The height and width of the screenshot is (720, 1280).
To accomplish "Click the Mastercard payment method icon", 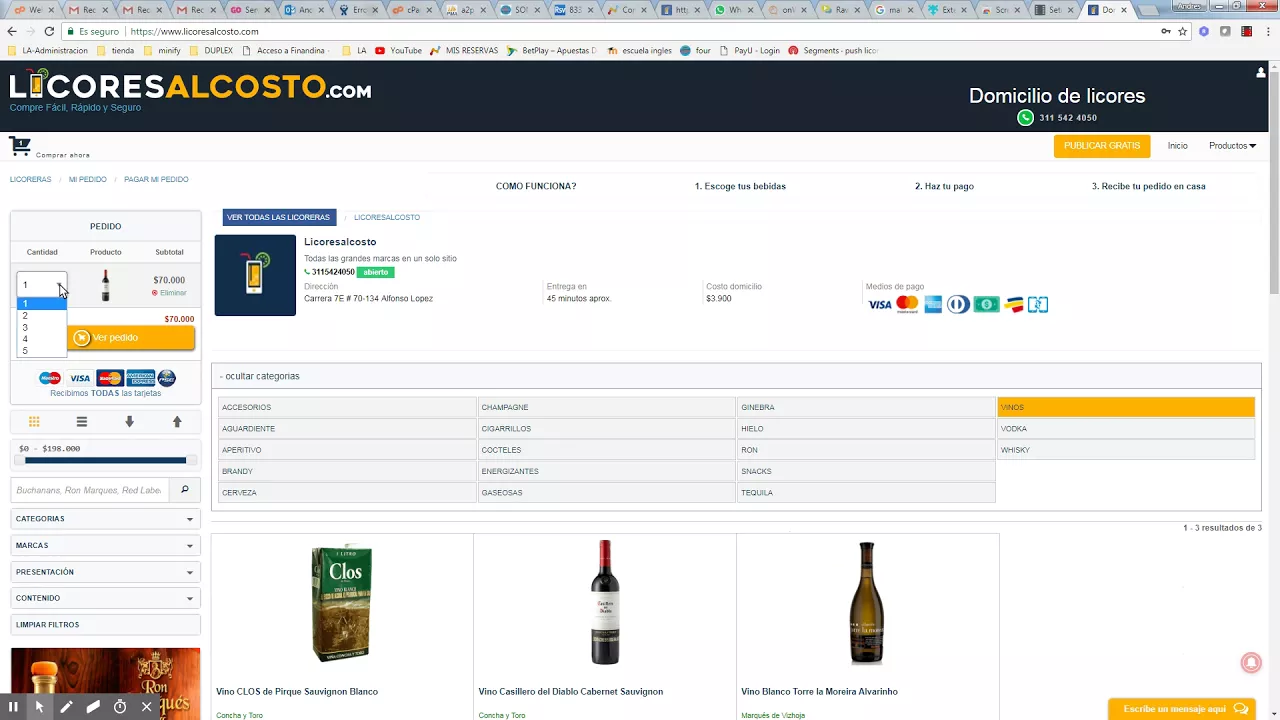I will point(907,305).
